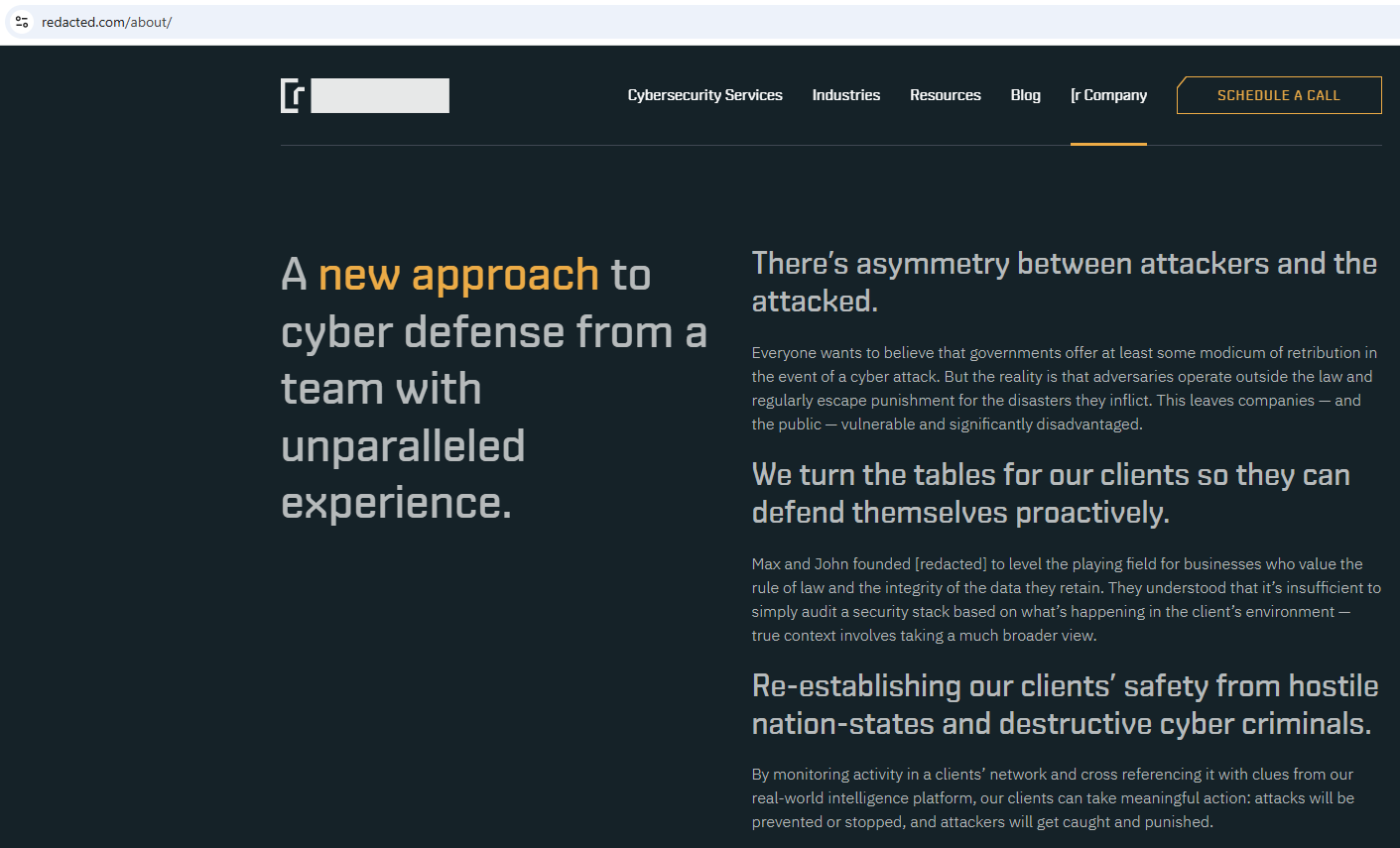Click the SCHEDULE A CALL button
Image resolution: width=1400 pixels, height=848 pixels.
pos(1278,94)
